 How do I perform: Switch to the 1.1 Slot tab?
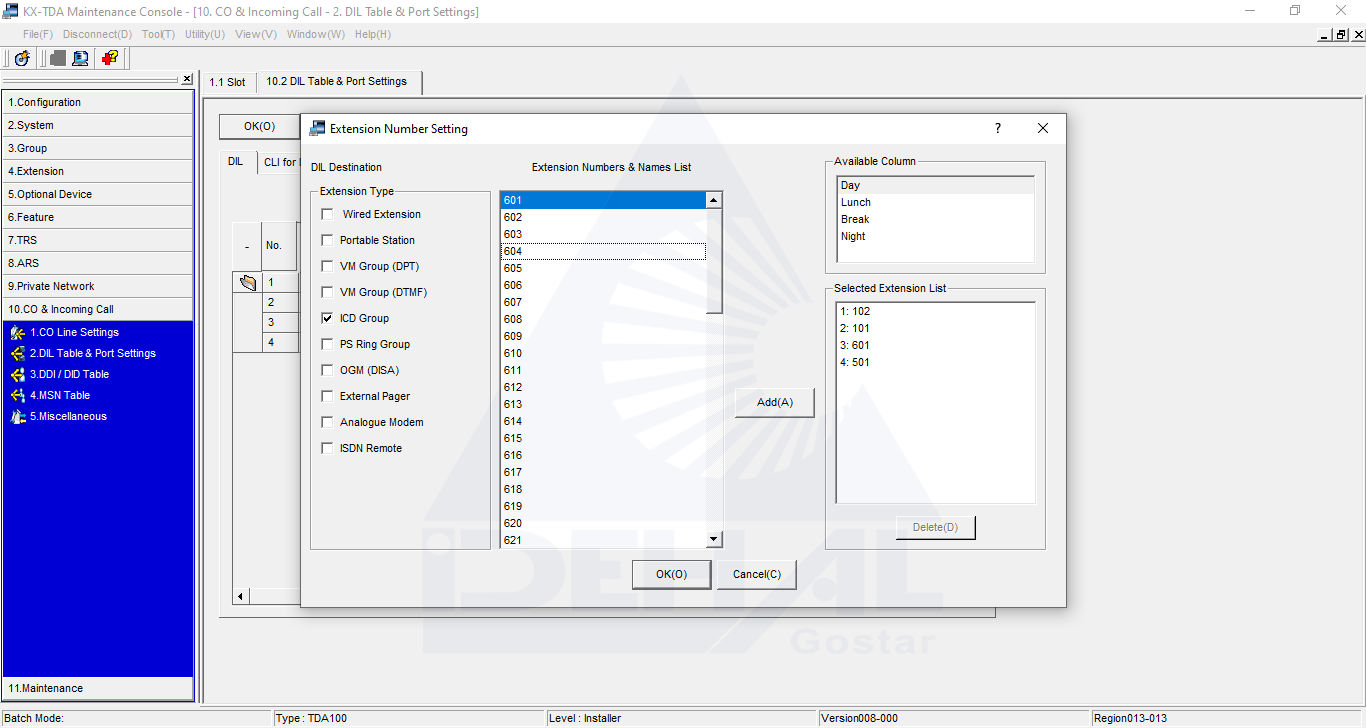pos(227,82)
